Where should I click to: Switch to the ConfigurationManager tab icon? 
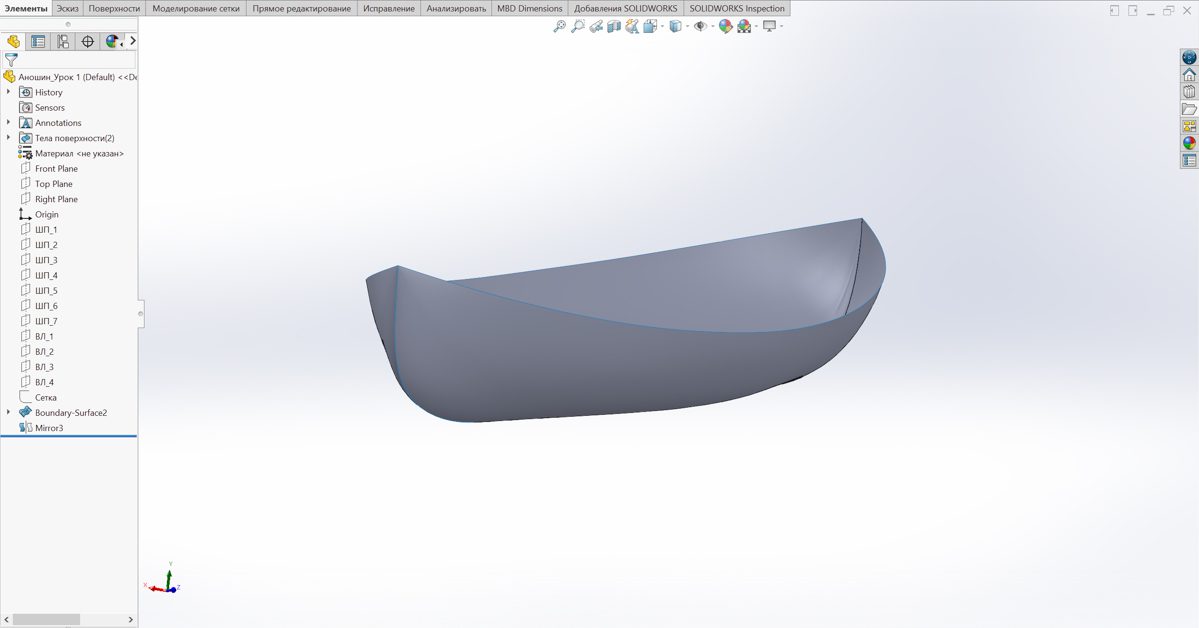pyautogui.click(x=63, y=42)
